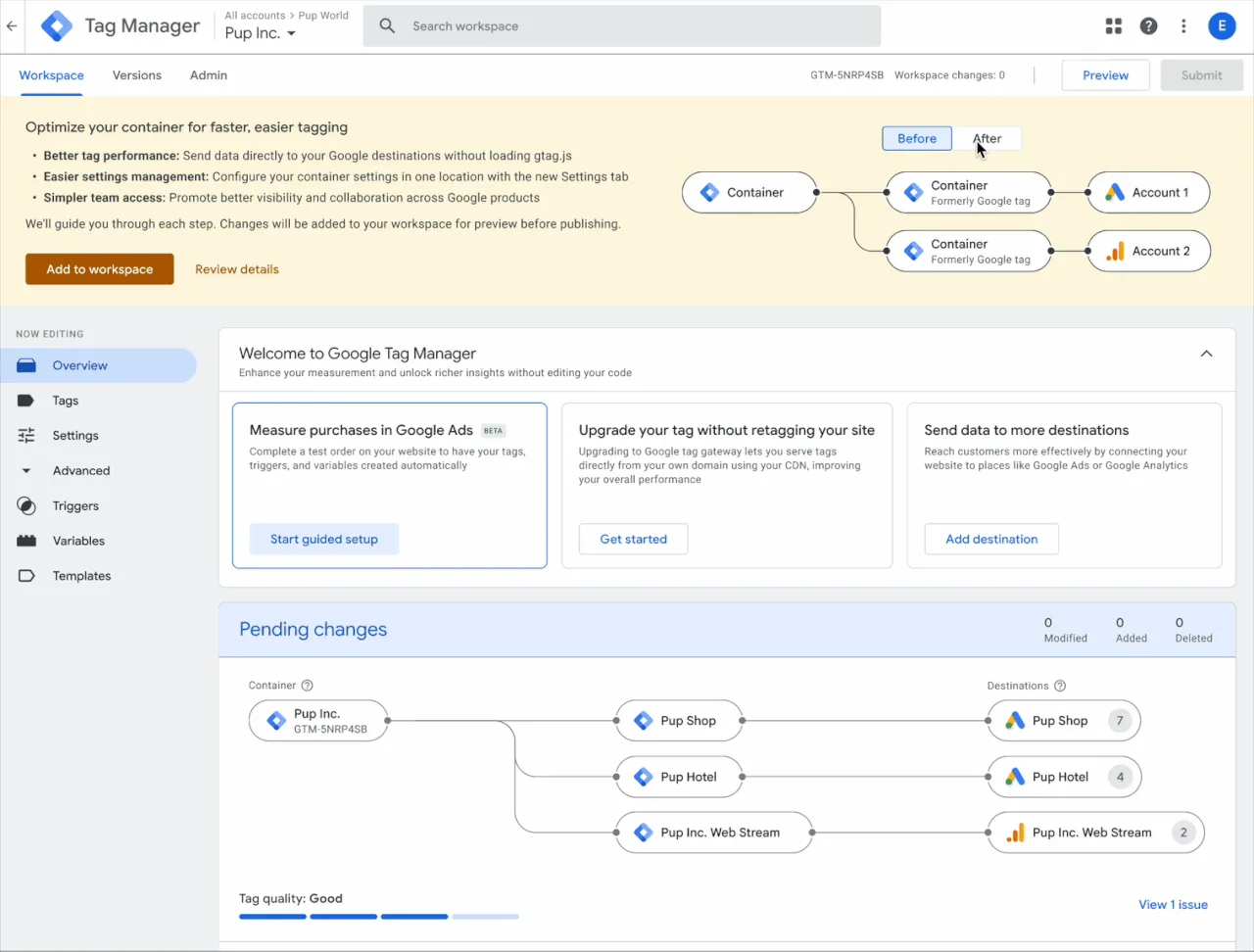Click the Pending changes heading
Image resolution: width=1254 pixels, height=952 pixels.
point(313,630)
